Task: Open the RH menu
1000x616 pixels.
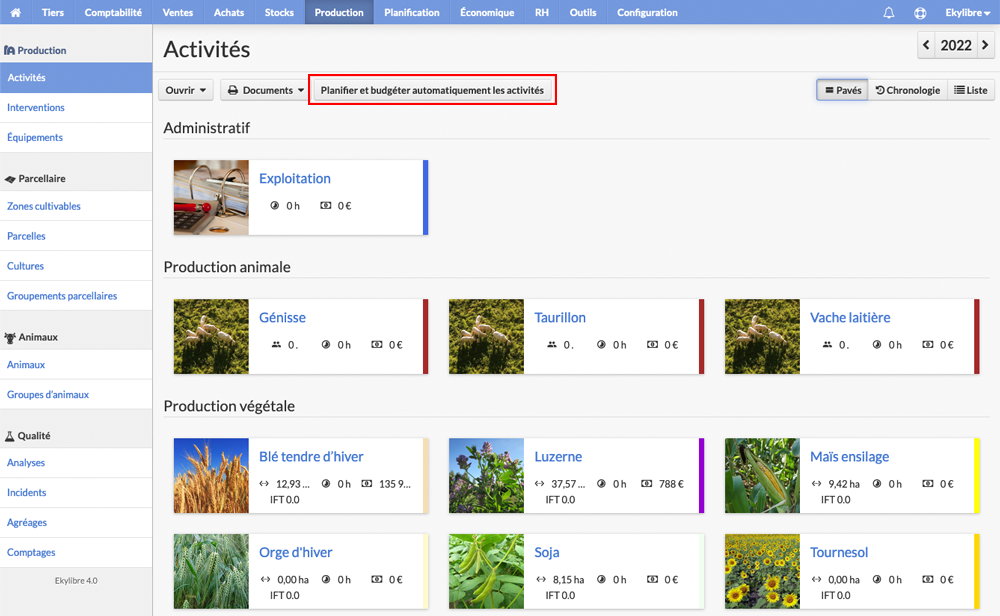Action: pyautogui.click(x=541, y=12)
